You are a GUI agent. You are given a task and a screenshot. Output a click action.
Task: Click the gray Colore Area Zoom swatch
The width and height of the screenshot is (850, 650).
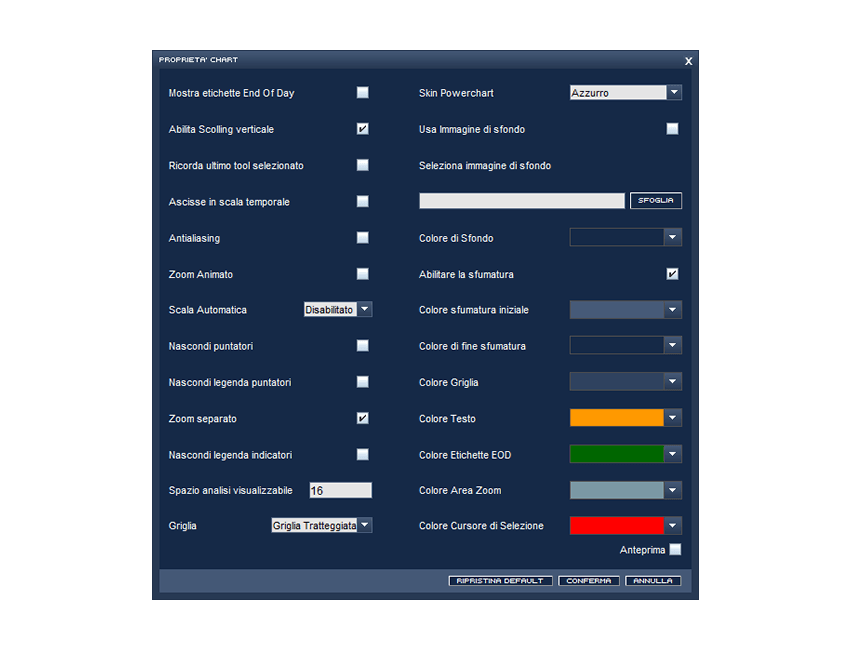point(617,491)
